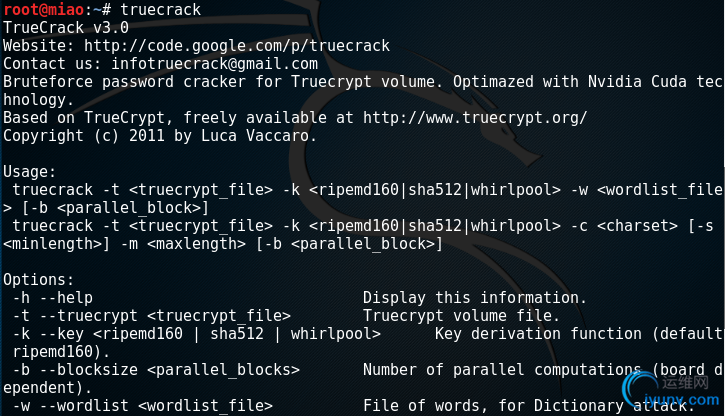725x416 pixels.
Task: Click the -h --help option line
Action: (53, 298)
